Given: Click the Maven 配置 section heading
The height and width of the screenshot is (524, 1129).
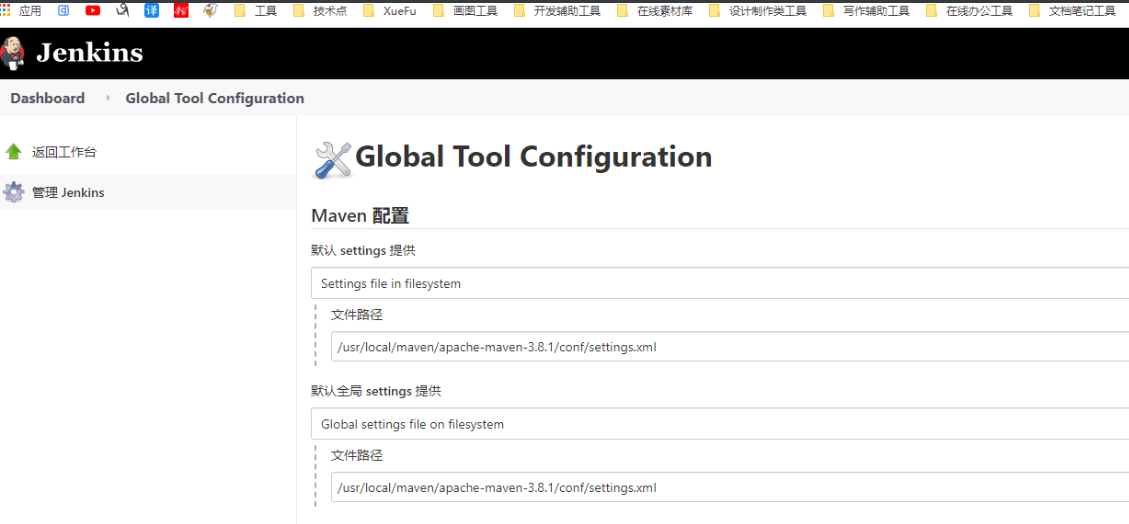Looking at the screenshot, I should pos(360,214).
